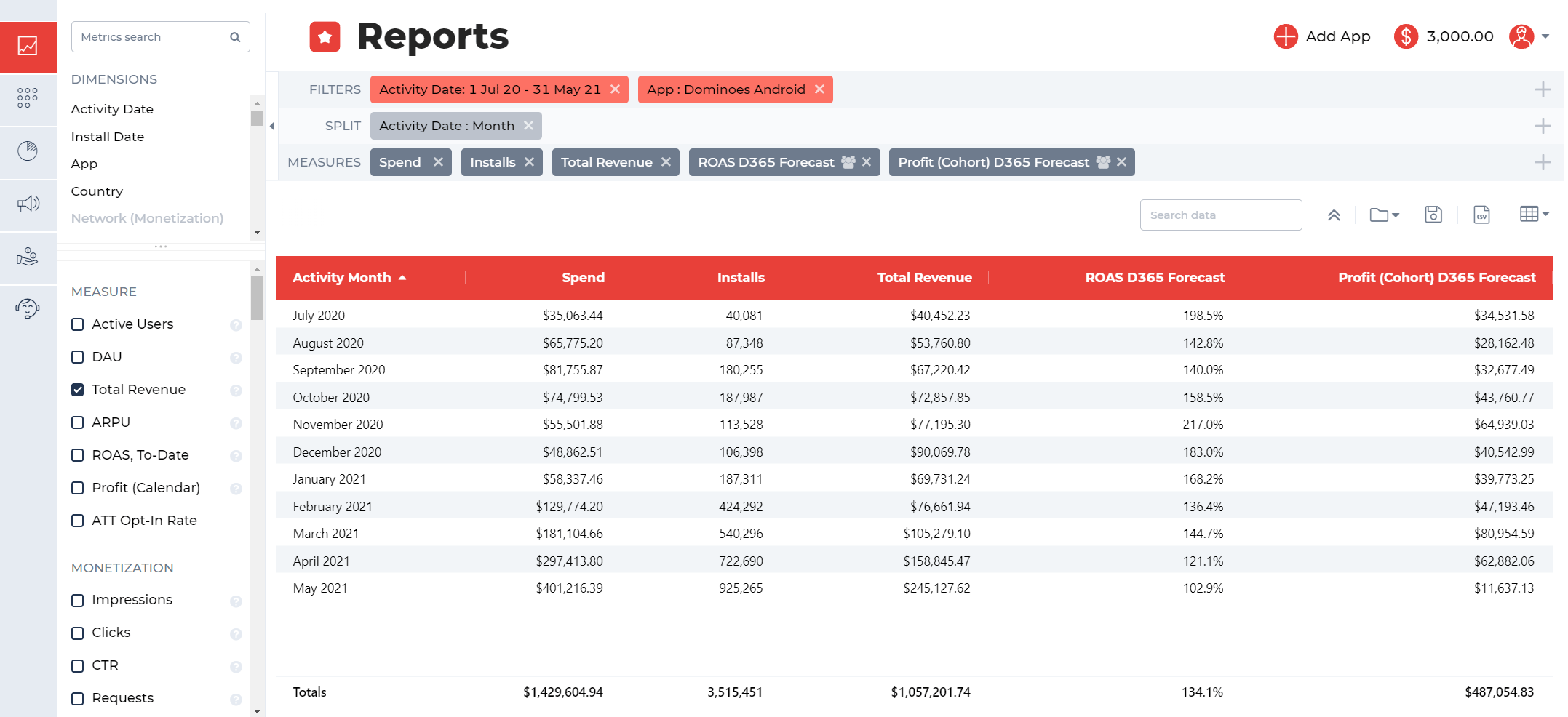Open the folder reports dropdown
Viewport: 1568px width, 717px height.
coord(1384,215)
